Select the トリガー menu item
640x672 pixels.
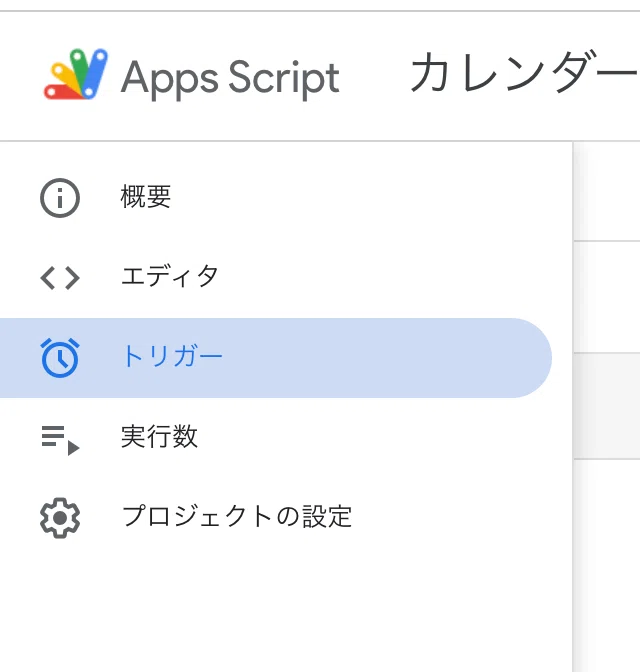pos(276,358)
